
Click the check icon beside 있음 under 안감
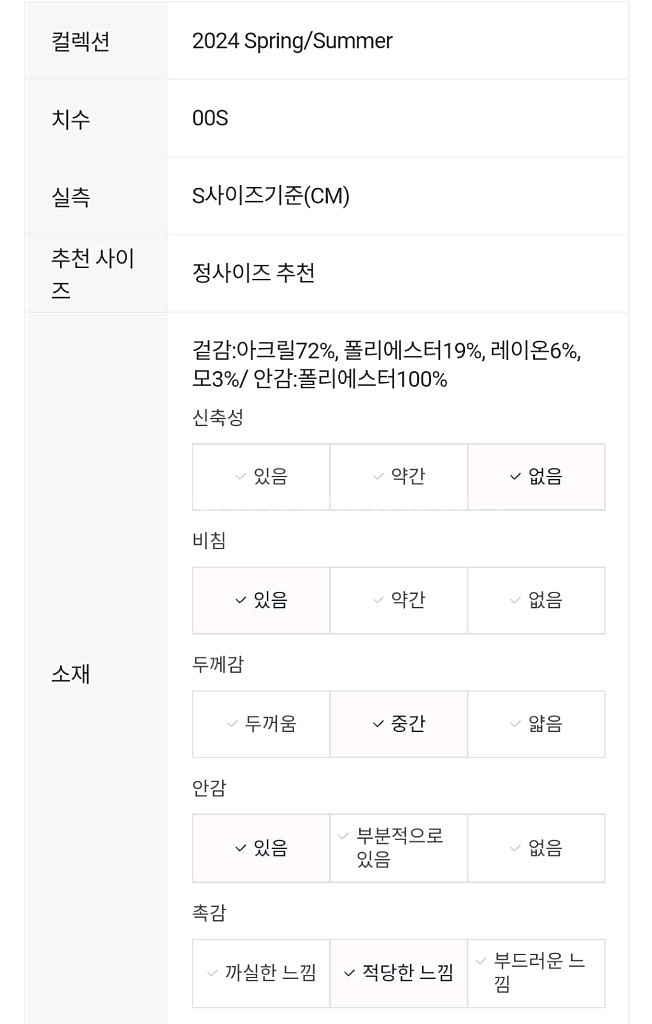point(238,848)
